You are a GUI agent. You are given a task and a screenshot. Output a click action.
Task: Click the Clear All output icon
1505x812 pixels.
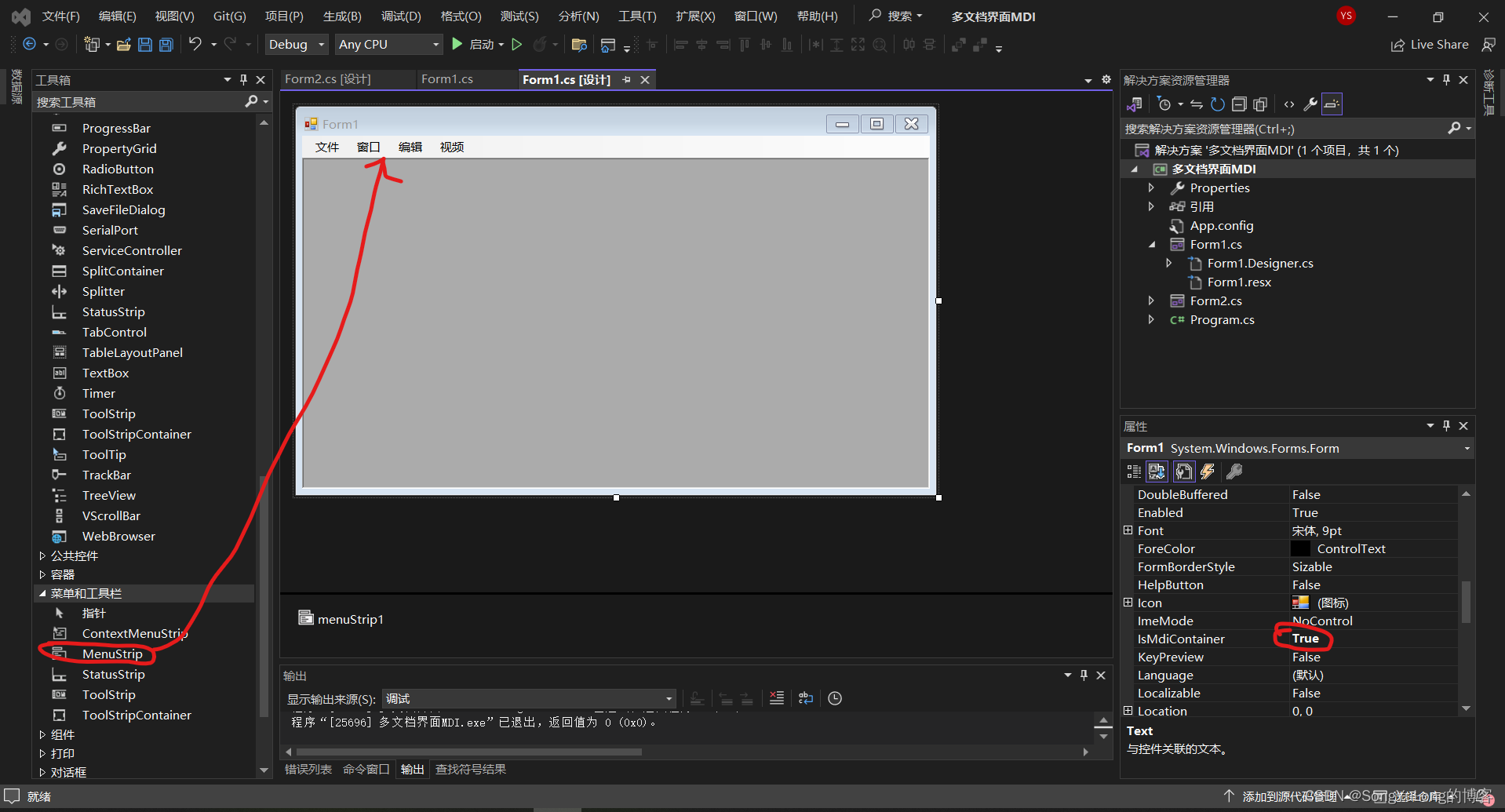pyautogui.click(x=778, y=698)
